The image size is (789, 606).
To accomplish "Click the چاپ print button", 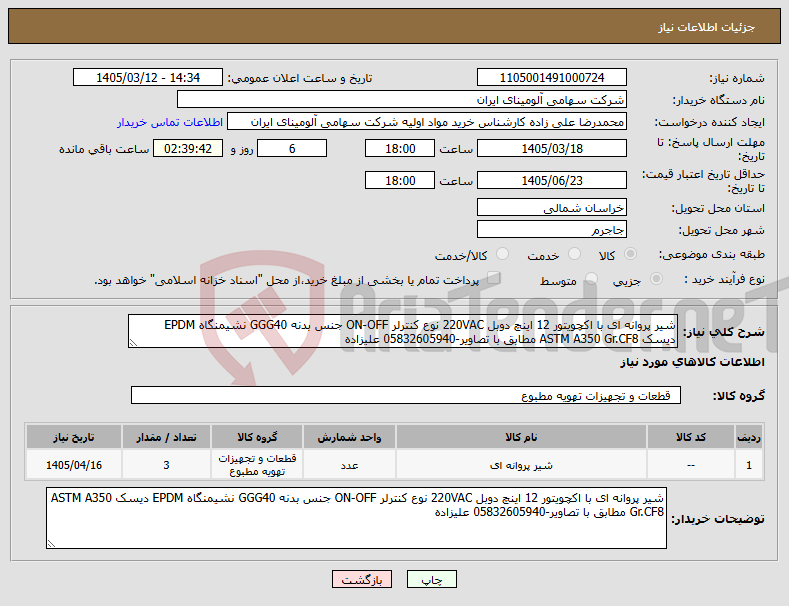I will point(432,579).
